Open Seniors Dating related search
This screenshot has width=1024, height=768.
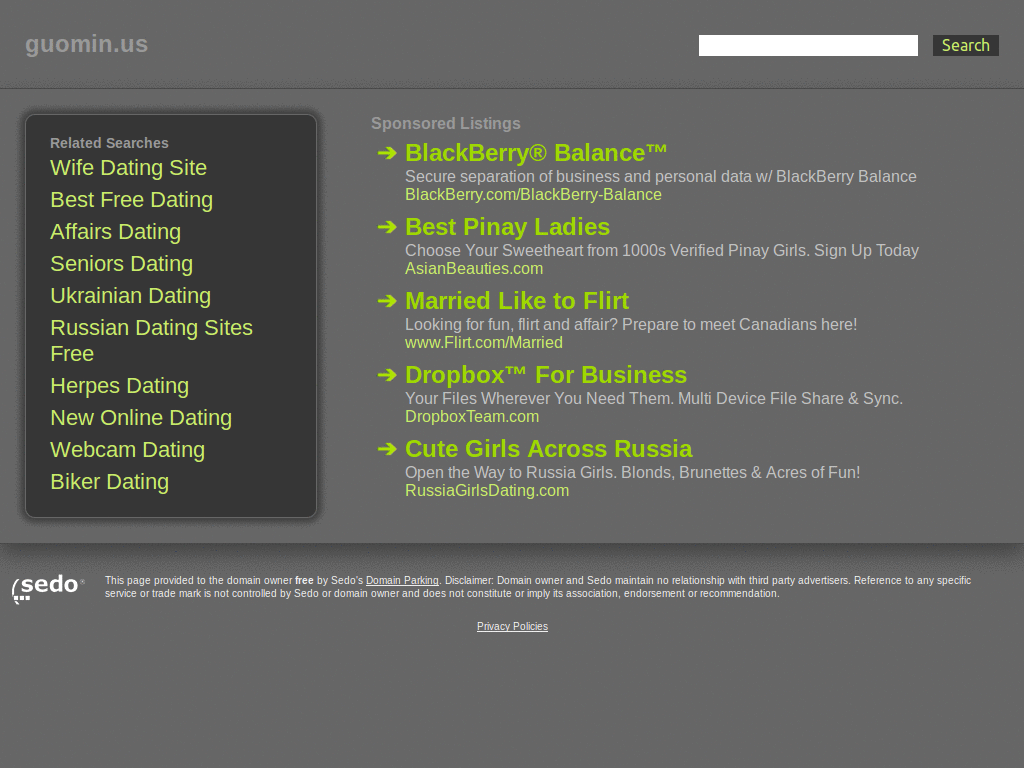pos(121,264)
